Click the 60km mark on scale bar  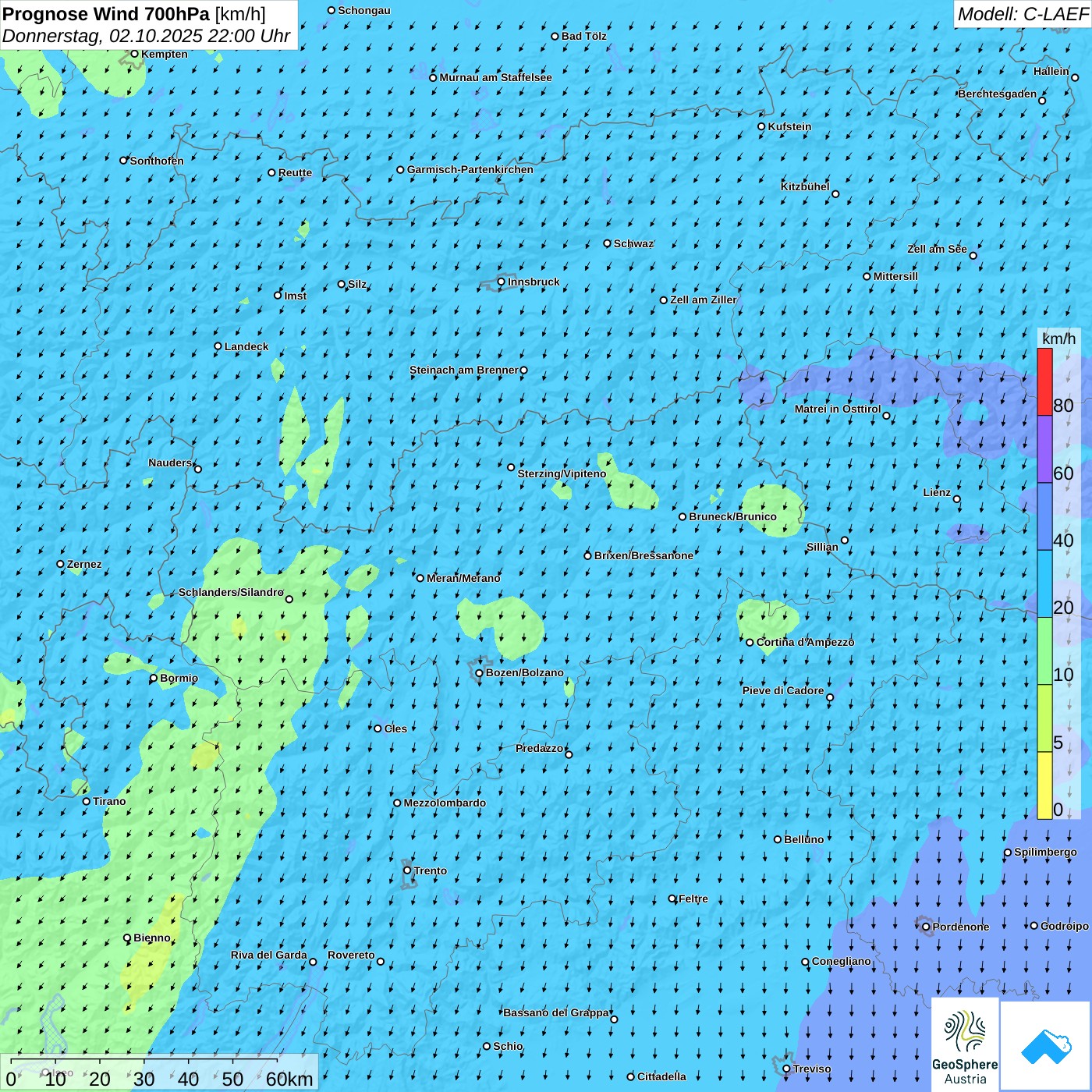tap(289, 1079)
